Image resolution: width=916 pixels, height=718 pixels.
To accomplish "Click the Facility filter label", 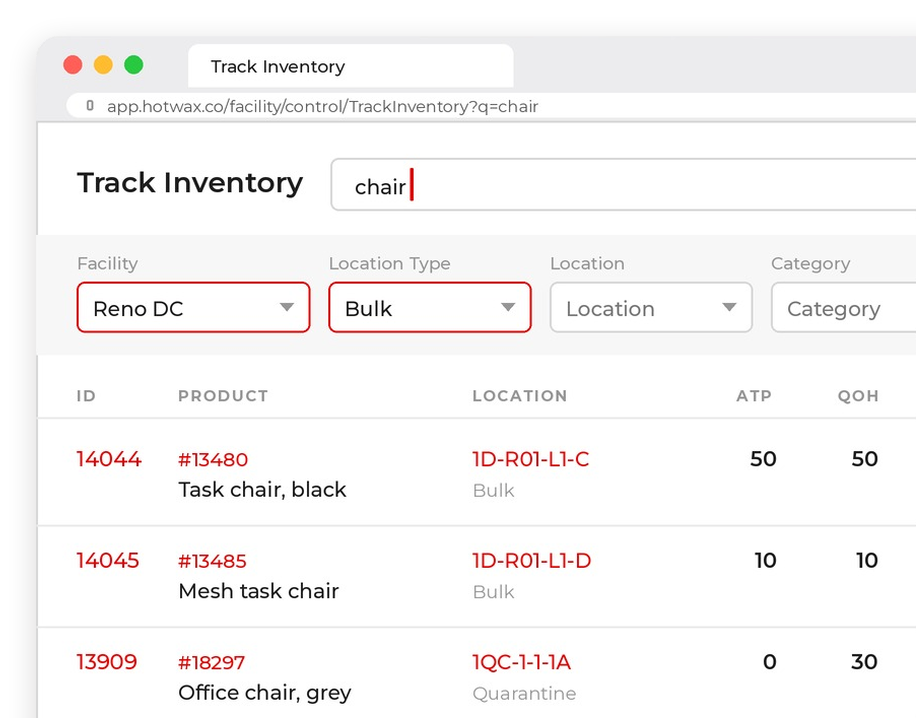I will [107, 263].
